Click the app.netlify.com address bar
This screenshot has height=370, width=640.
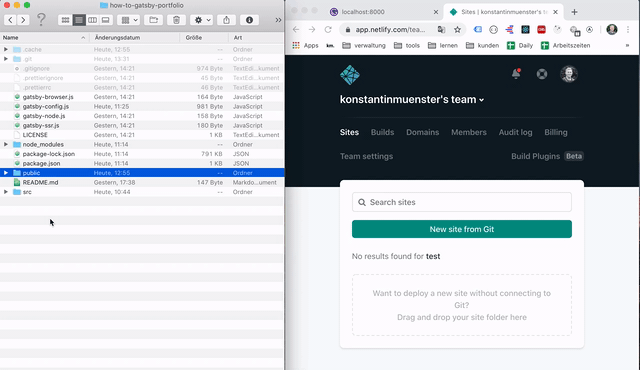click(390, 29)
